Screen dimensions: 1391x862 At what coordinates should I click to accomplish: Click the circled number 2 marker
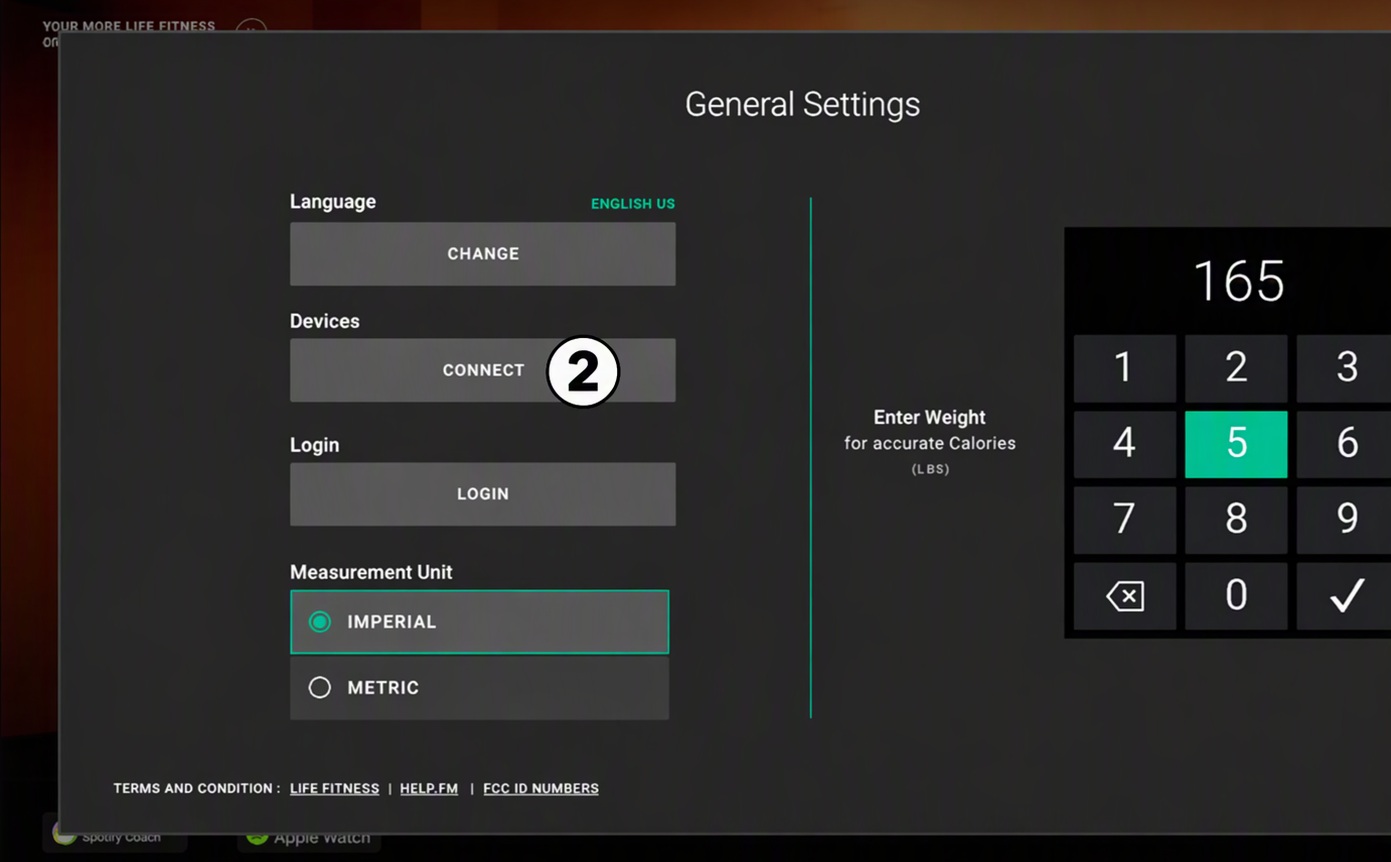(583, 371)
